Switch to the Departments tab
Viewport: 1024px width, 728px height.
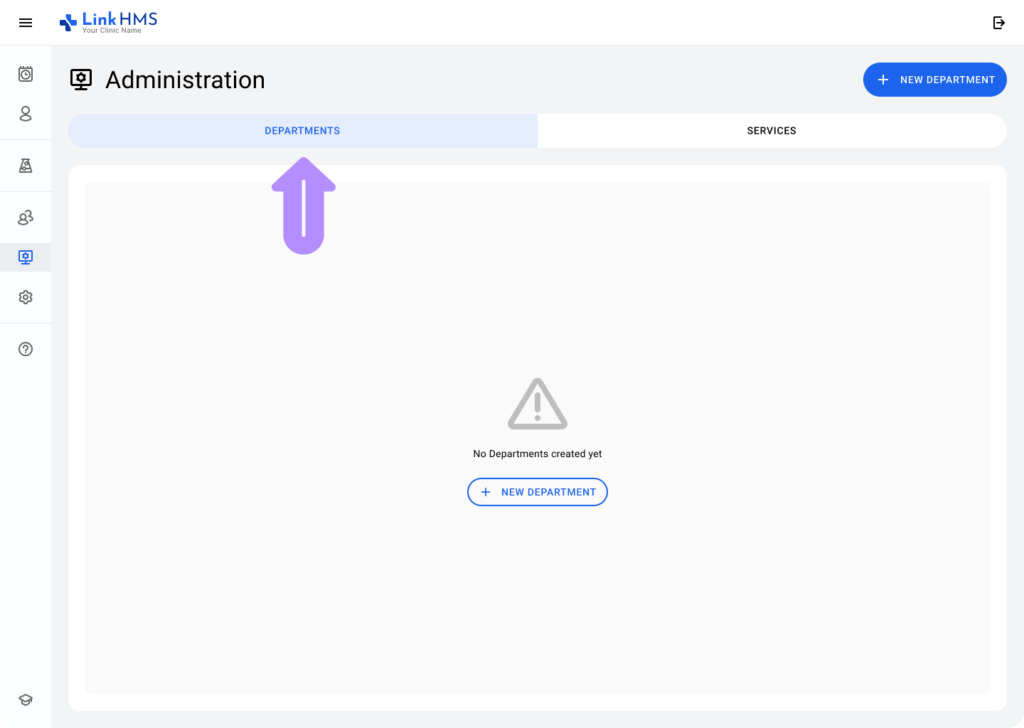pos(302,131)
